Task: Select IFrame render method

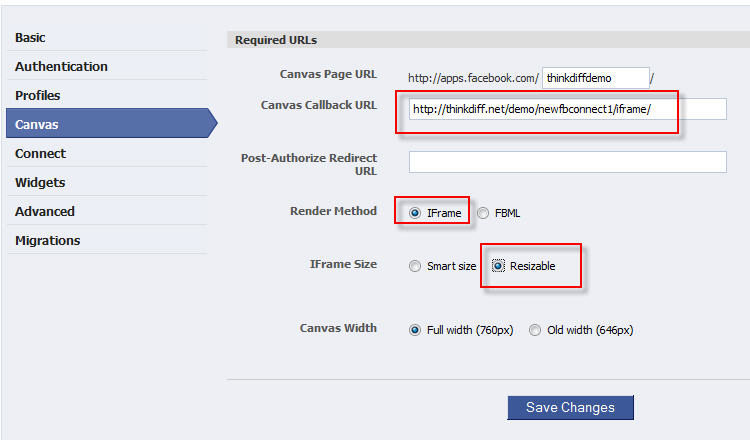Action: pyautogui.click(x=415, y=213)
